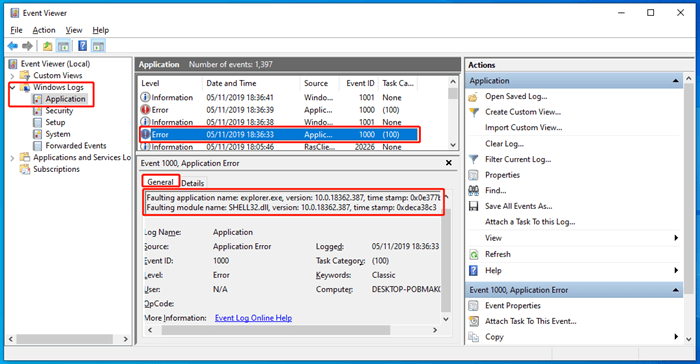Click the Find binoculars icon
Screen dimensions: 700x364
point(473,191)
